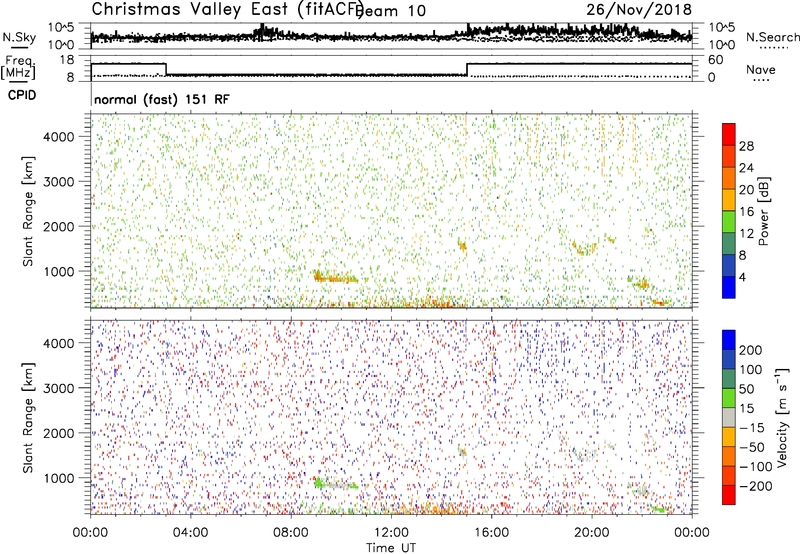Click the blue segment of Power color bar
The width and height of the screenshot is (800, 554).
click(x=729, y=287)
